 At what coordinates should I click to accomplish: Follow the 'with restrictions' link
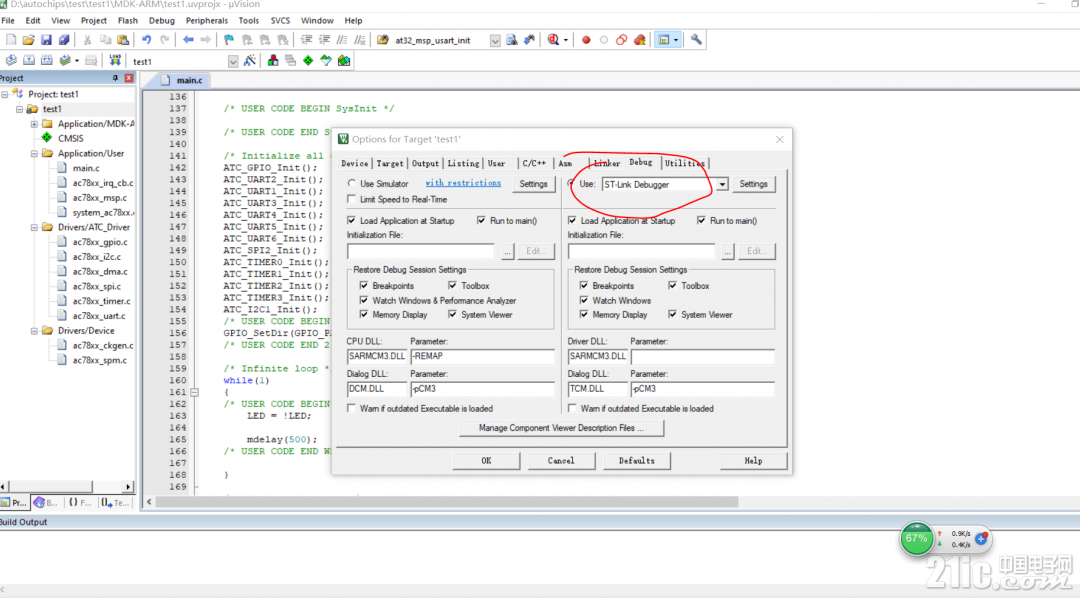point(463,183)
